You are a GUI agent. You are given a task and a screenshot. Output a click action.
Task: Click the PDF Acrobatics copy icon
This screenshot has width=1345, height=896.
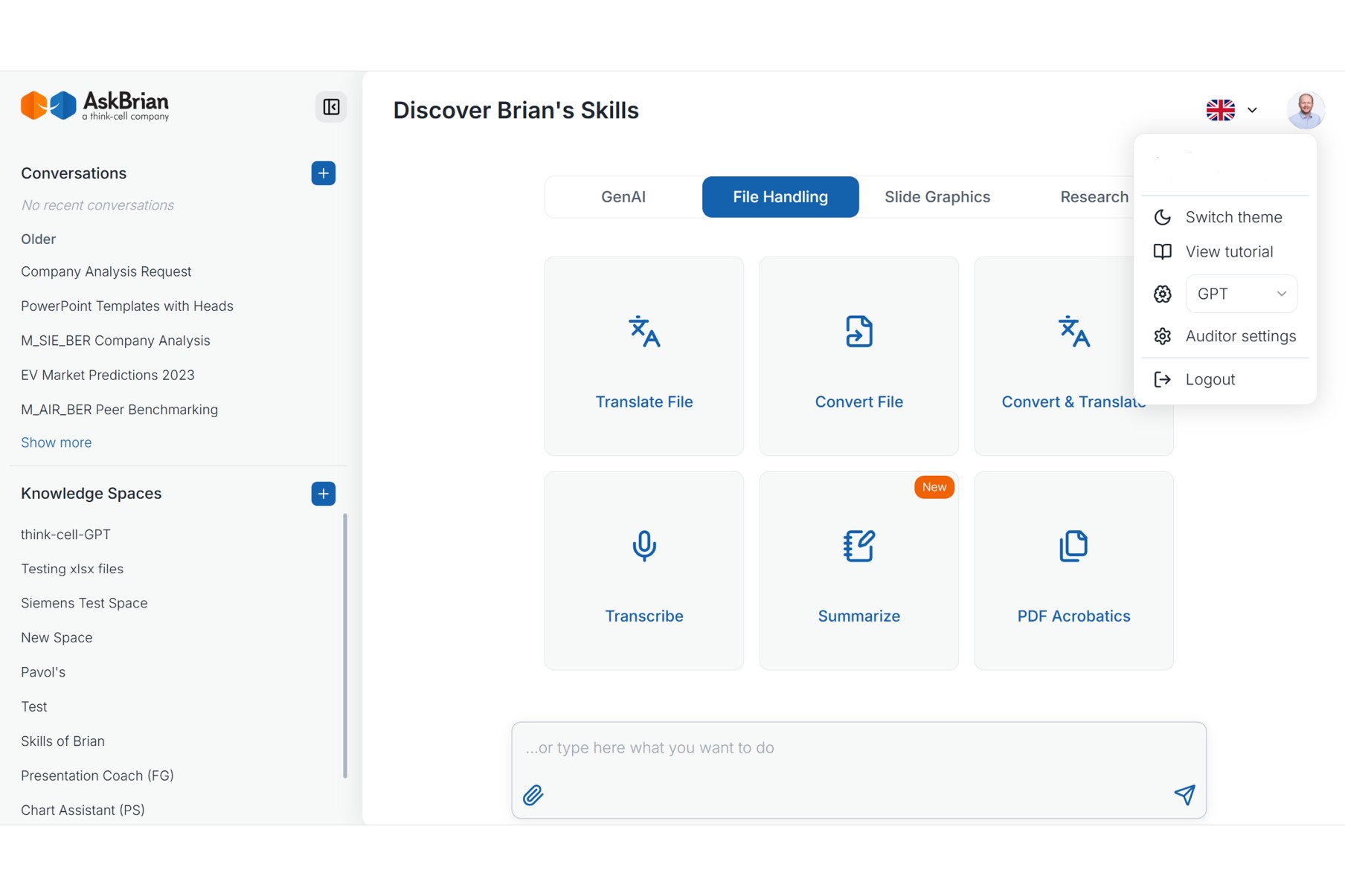1073,546
